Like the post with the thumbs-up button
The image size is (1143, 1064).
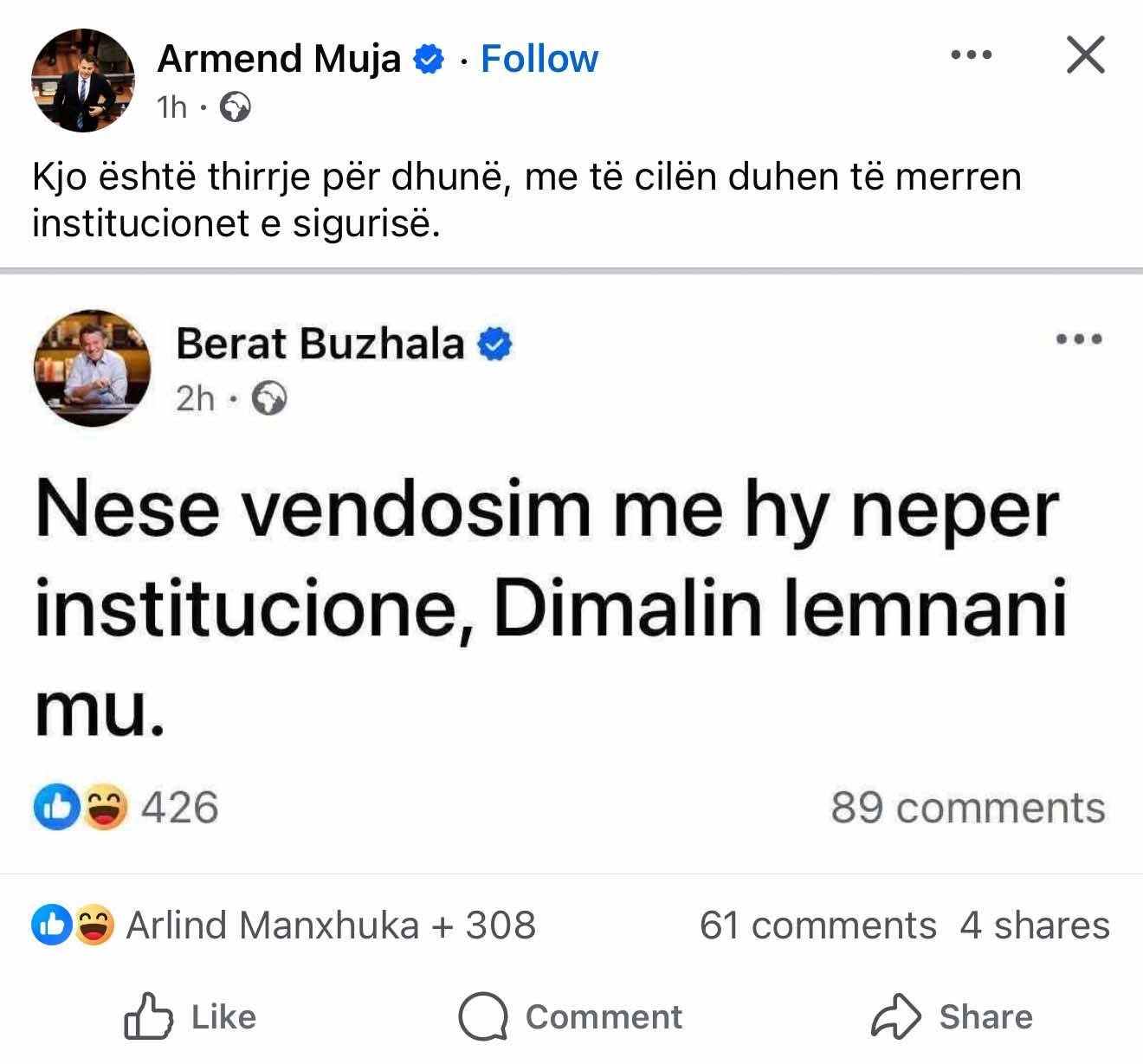190,1016
